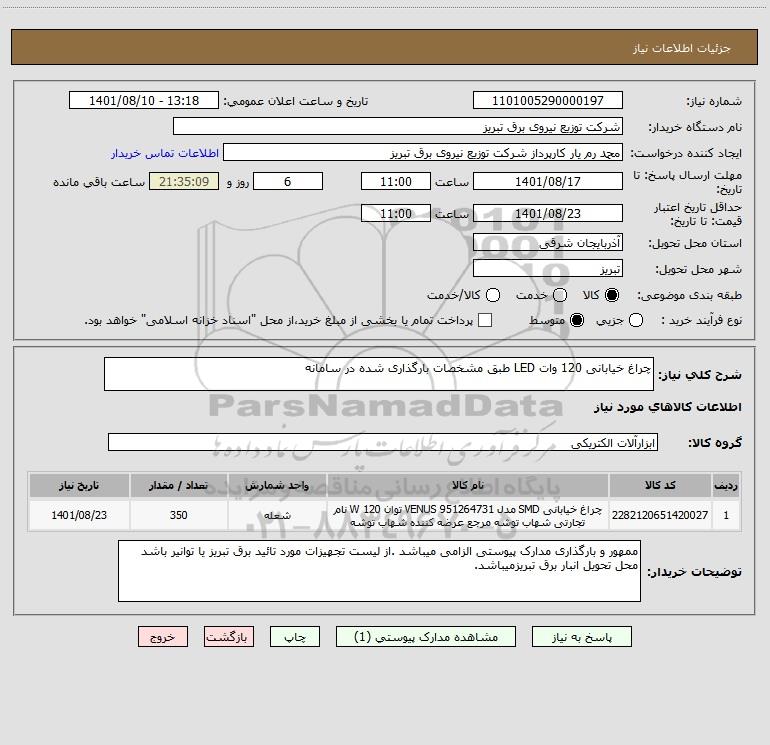Click the خروج exit button

(x=163, y=636)
